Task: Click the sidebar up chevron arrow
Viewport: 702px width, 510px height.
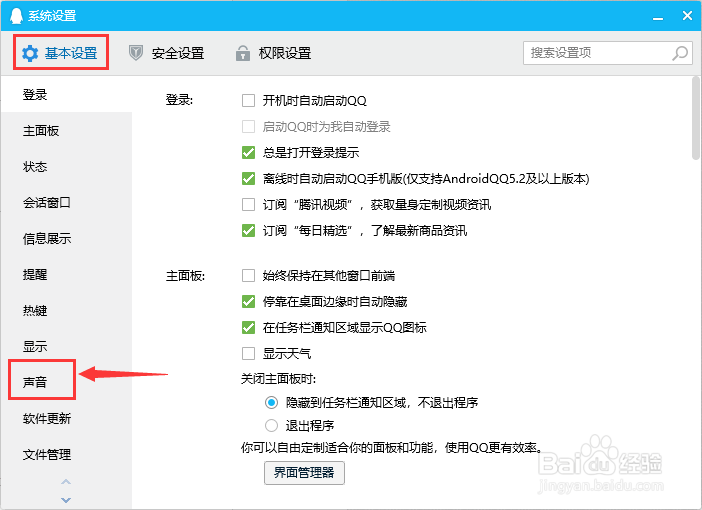Action: pos(66,482)
